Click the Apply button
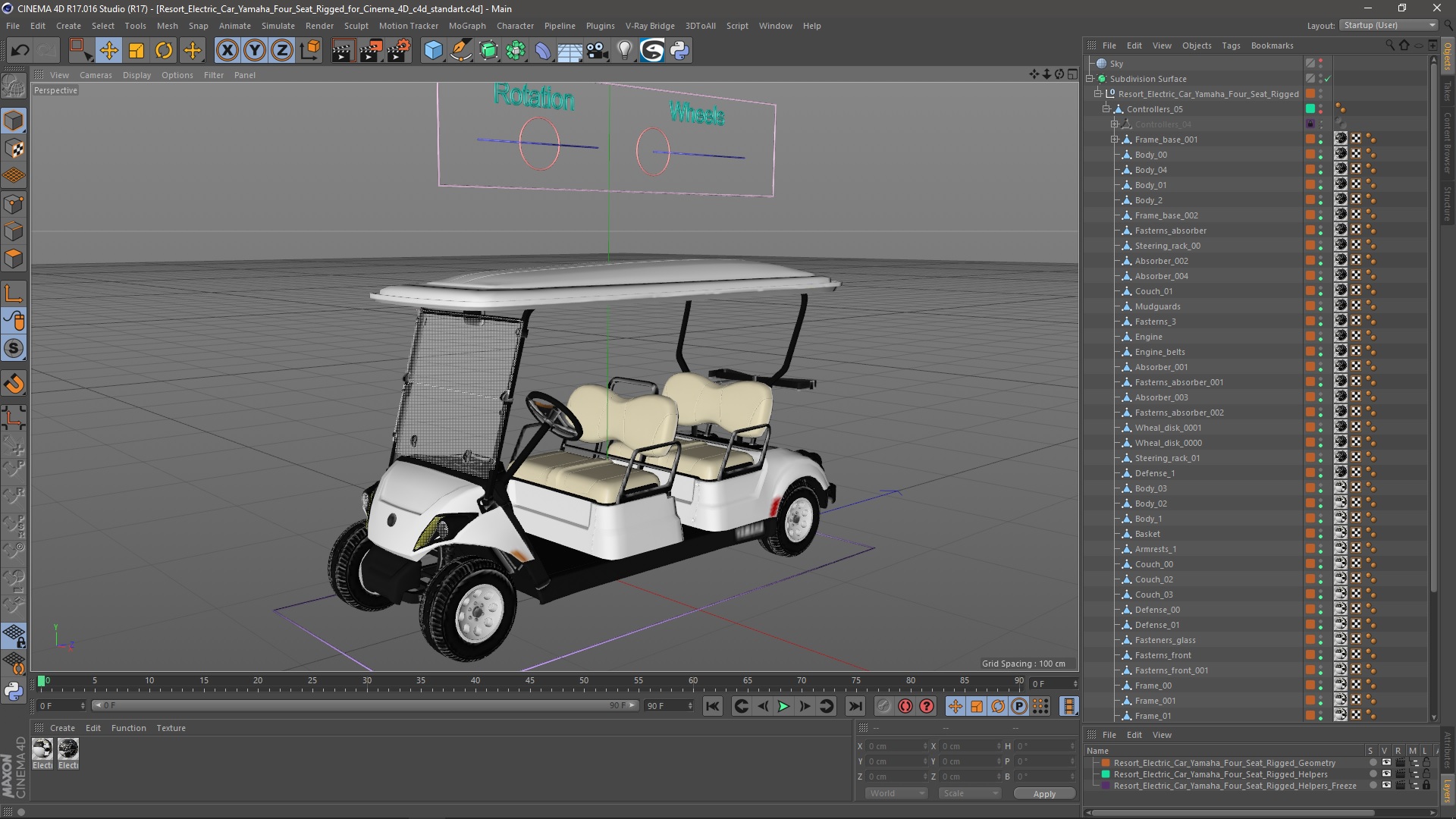 tap(1044, 793)
